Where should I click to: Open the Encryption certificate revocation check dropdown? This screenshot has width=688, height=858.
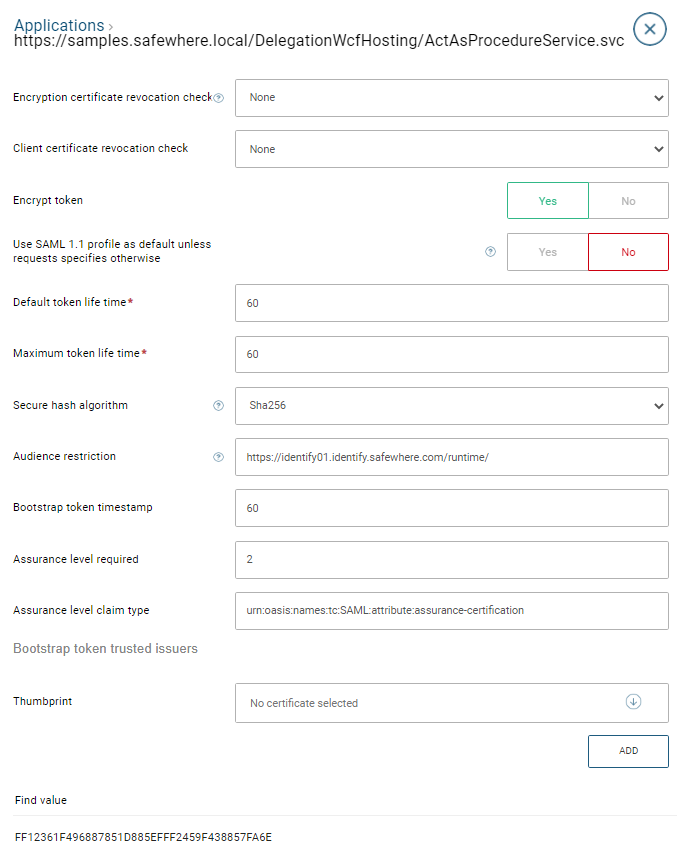(x=450, y=97)
